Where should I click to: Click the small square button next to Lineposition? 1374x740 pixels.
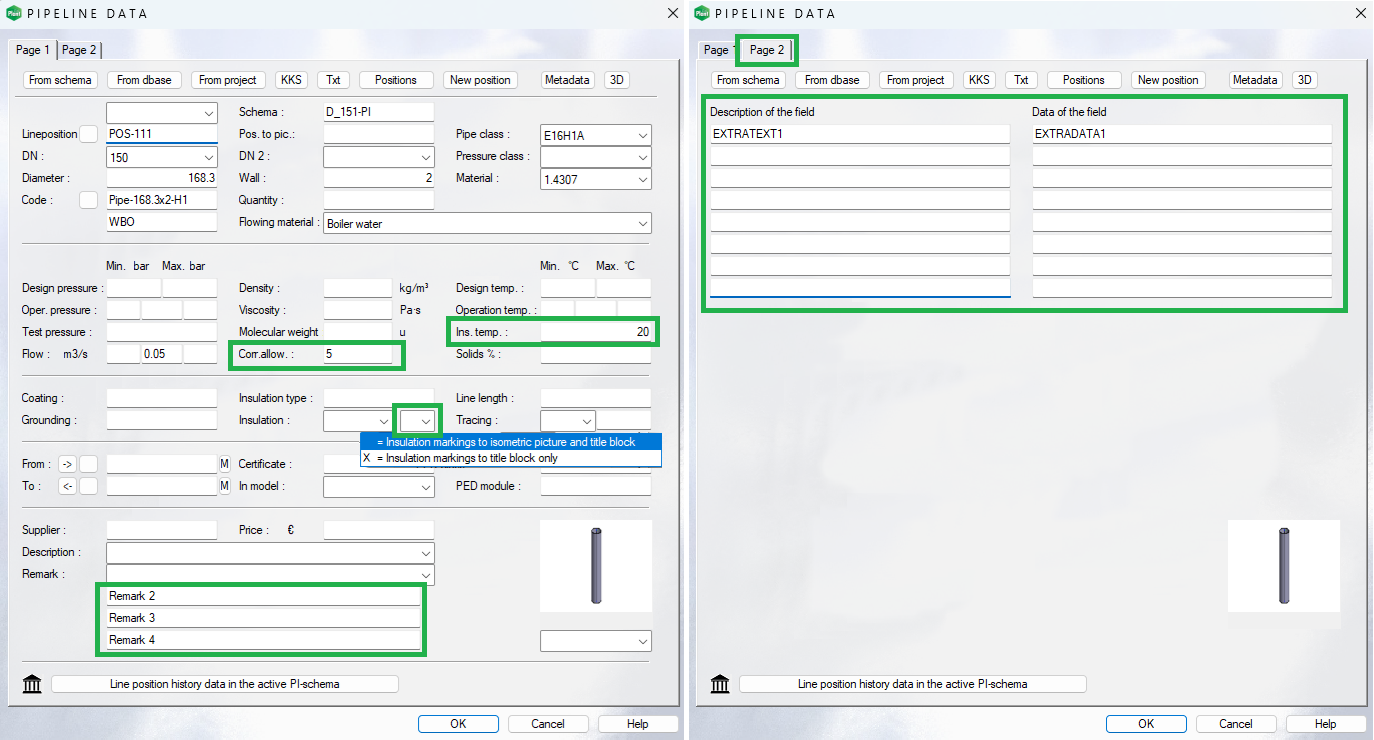coord(89,134)
